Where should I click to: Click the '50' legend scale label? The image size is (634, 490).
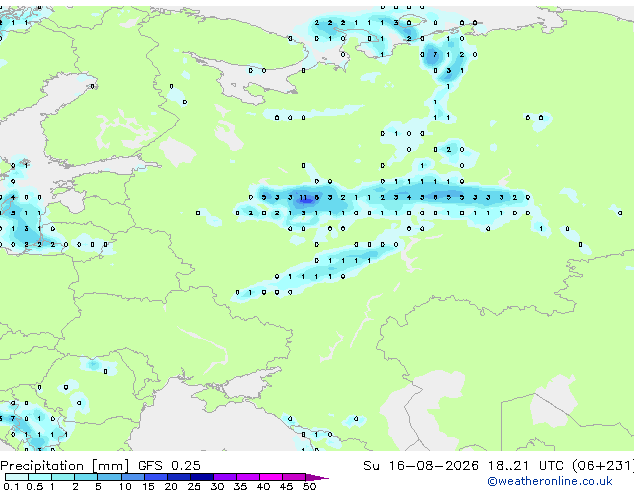tap(310, 486)
